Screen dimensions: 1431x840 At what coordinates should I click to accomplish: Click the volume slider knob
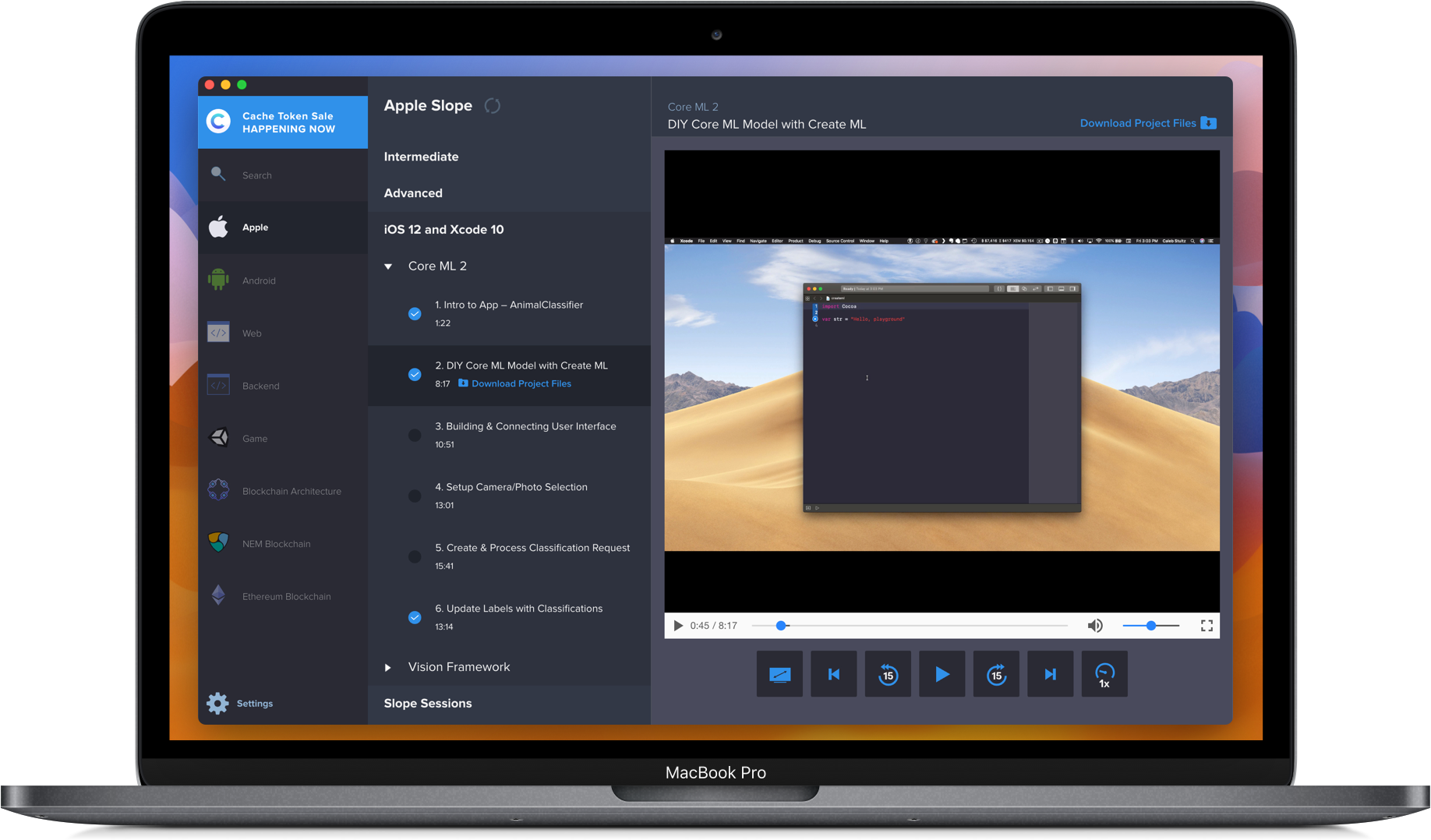tap(1150, 625)
